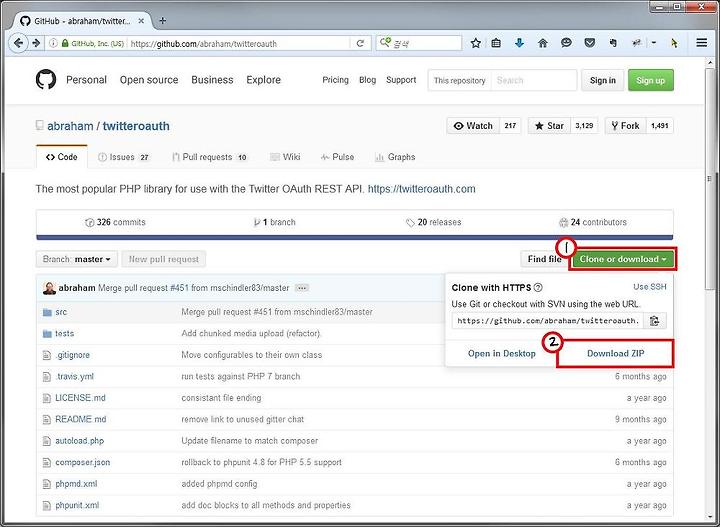
Task: Click the Clone with HTTPS help icon
Action: (538, 287)
